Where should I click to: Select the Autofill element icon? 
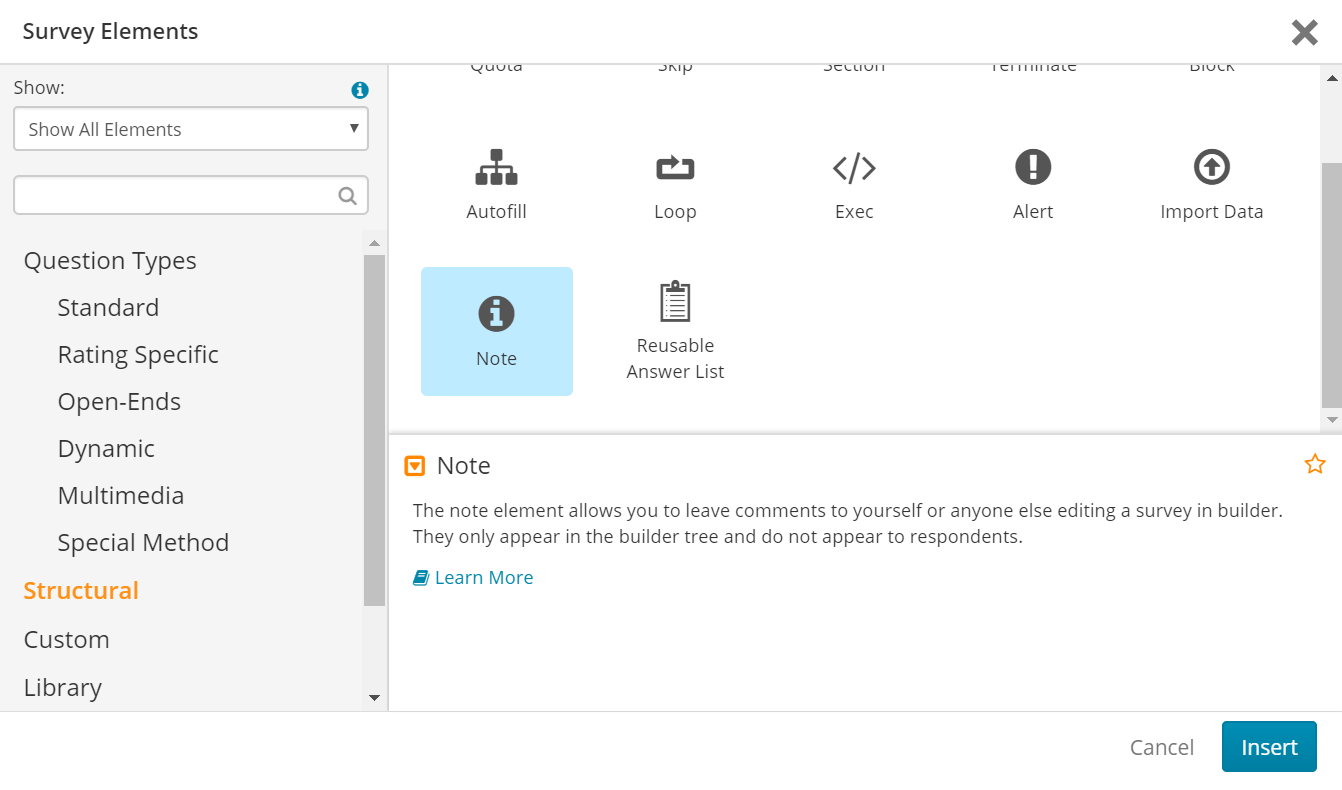496,167
